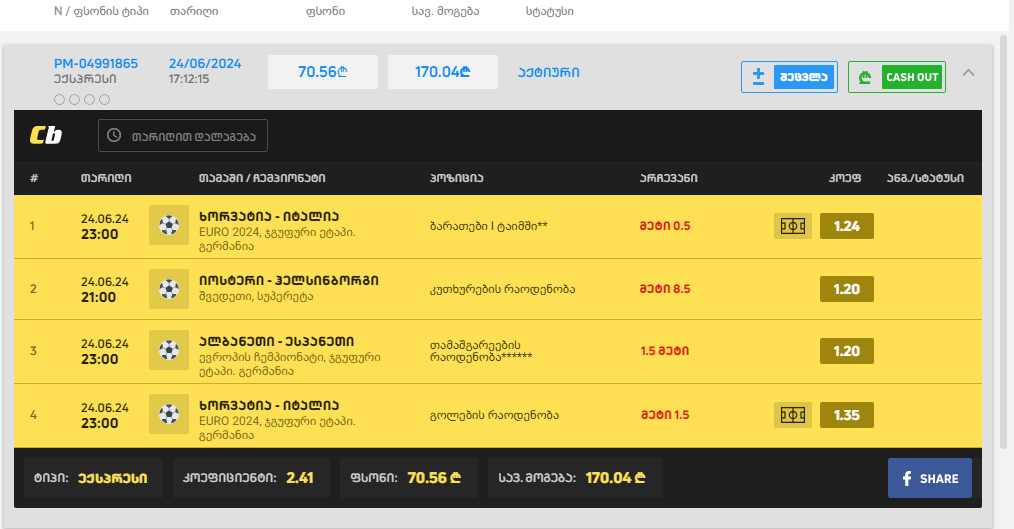Click the Facebook SHARE button
The image size is (1014, 529).
(x=929, y=478)
